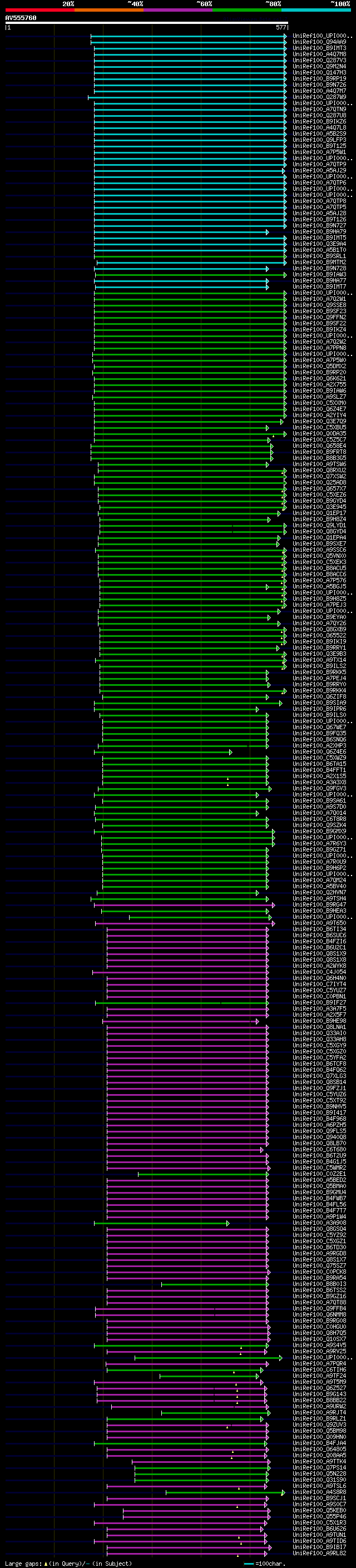Select hit label UniRef100_A9RJT4
This screenshot has width=356, height=1568.
click(x=319, y=1412)
